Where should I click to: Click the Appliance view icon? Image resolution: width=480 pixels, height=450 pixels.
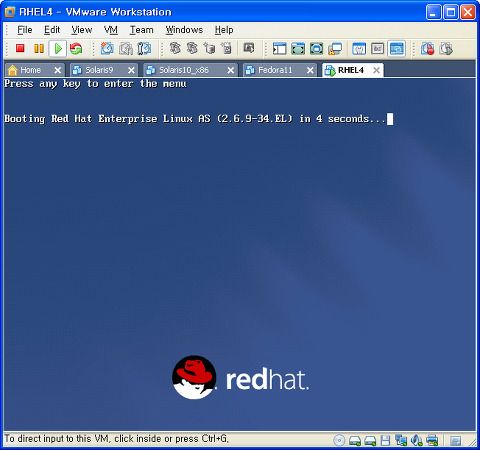[378, 49]
